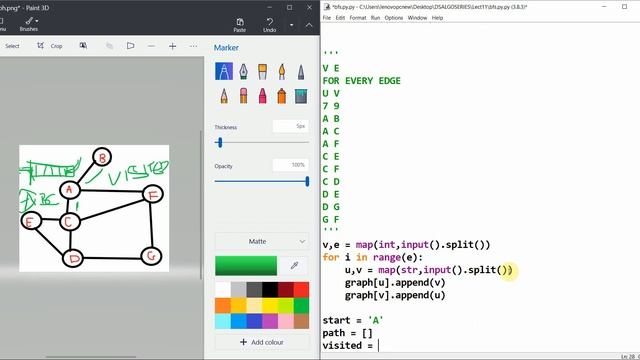Click the "graph[u].append(v)" code line
Viewport: 640px width, 360px height.
coord(395,282)
